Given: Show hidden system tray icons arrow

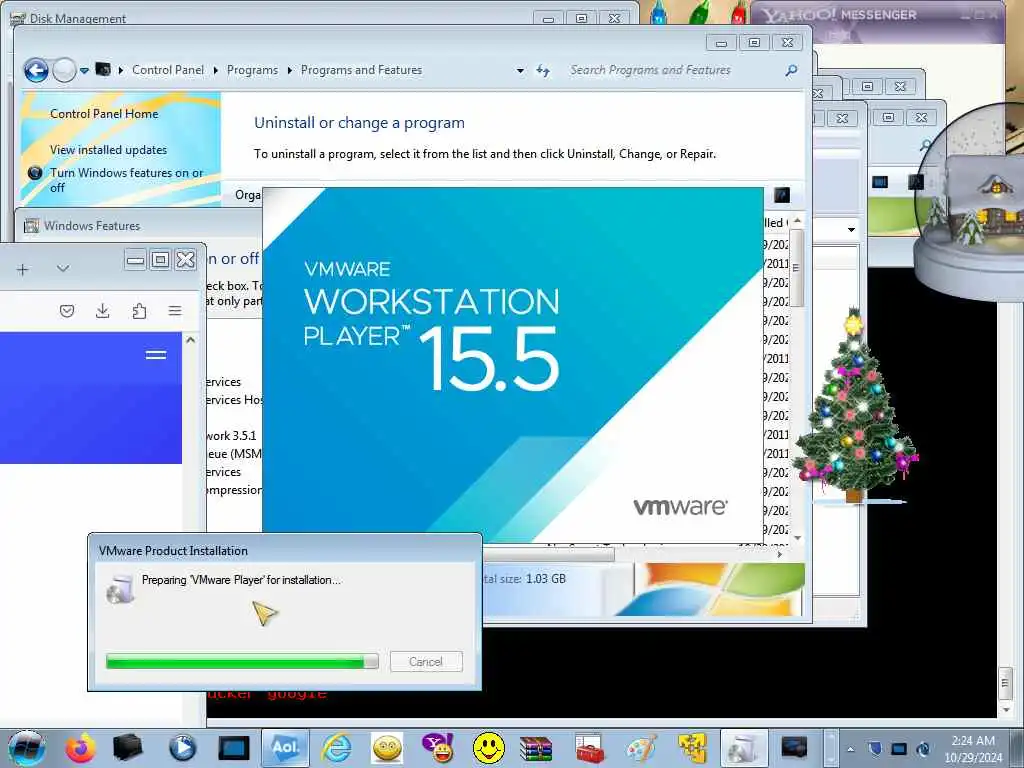Looking at the screenshot, I should click(850, 749).
